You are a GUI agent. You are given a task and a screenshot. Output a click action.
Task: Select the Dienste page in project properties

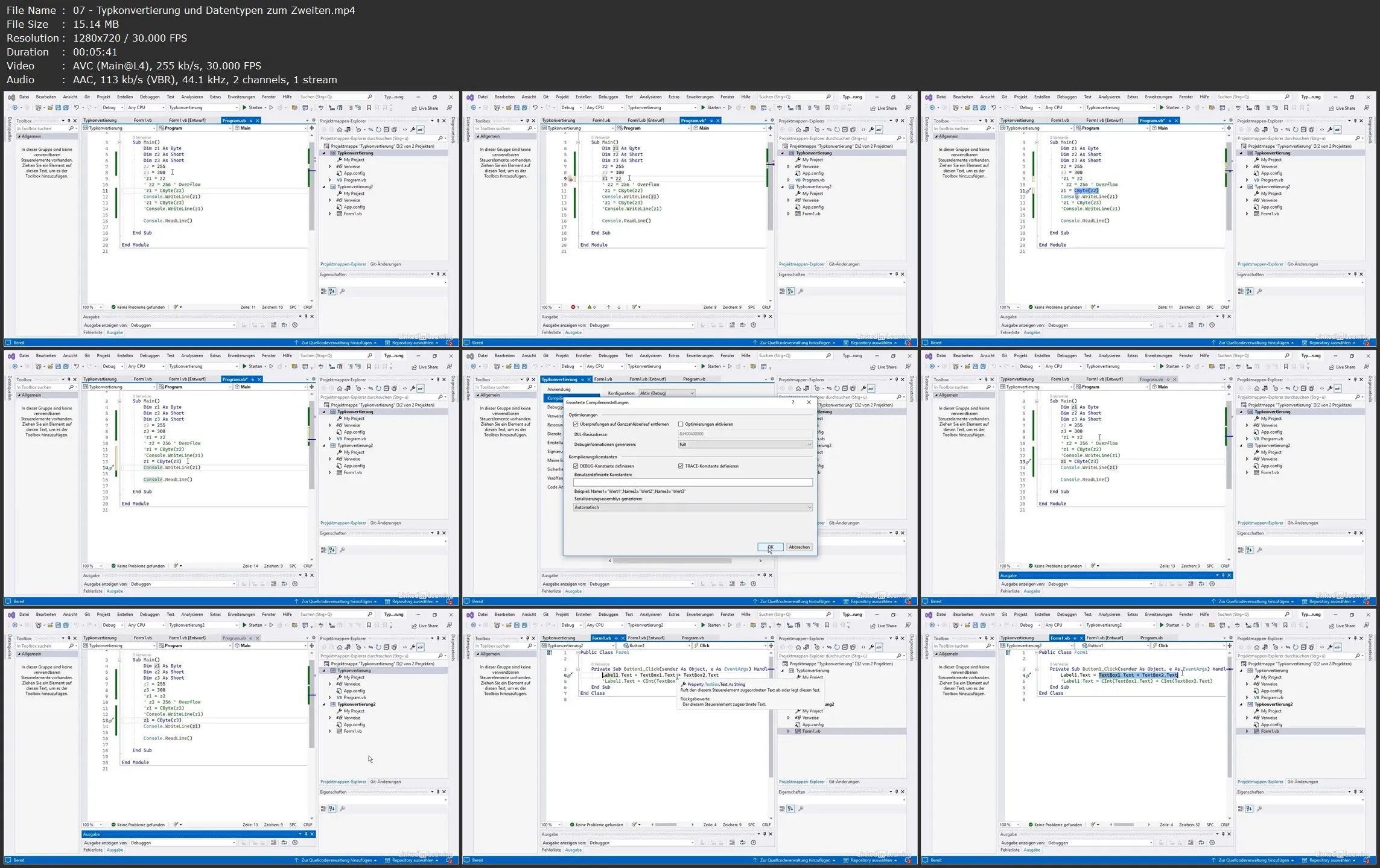tap(554, 434)
